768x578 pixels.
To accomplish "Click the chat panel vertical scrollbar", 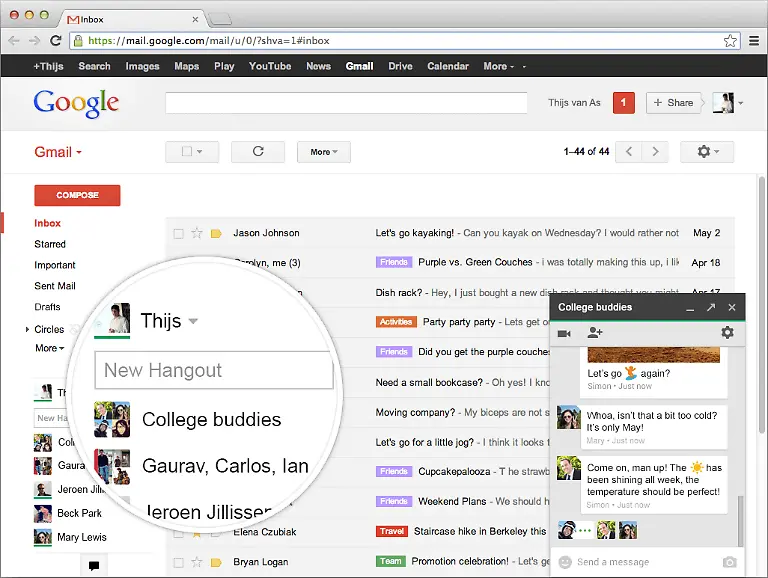I will pyautogui.click(x=741, y=520).
